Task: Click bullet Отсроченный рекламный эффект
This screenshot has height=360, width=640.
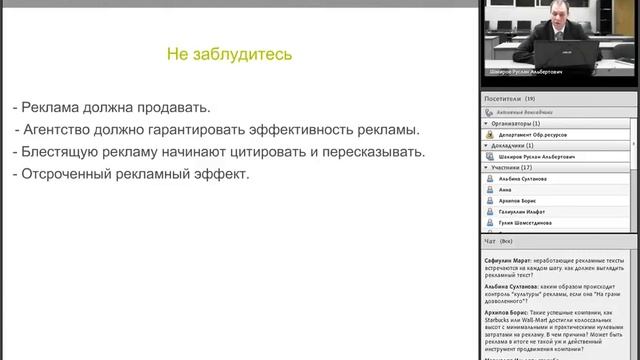Action: click(x=131, y=174)
